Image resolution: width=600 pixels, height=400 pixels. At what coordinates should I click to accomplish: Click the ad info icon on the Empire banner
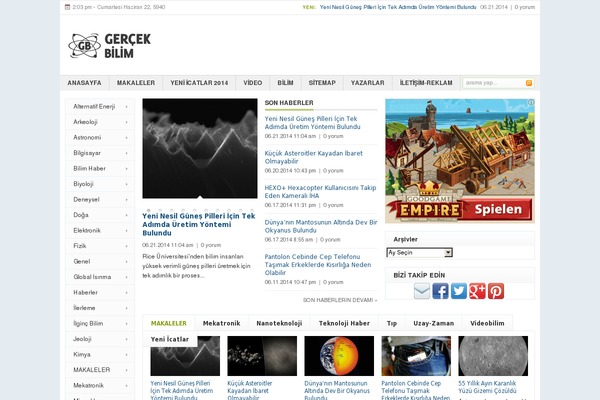tap(531, 102)
